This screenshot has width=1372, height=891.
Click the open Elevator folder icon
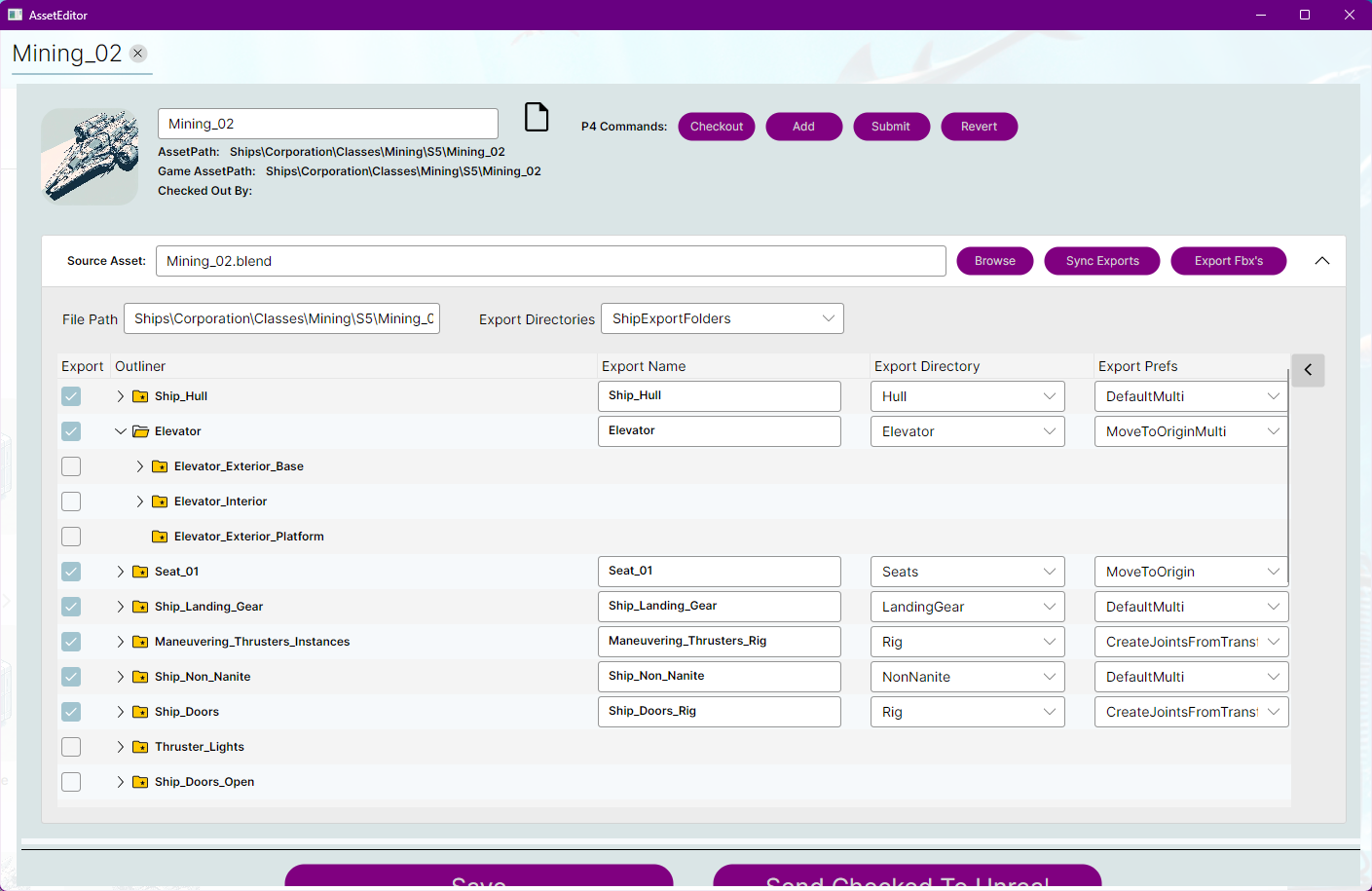pyautogui.click(x=140, y=431)
